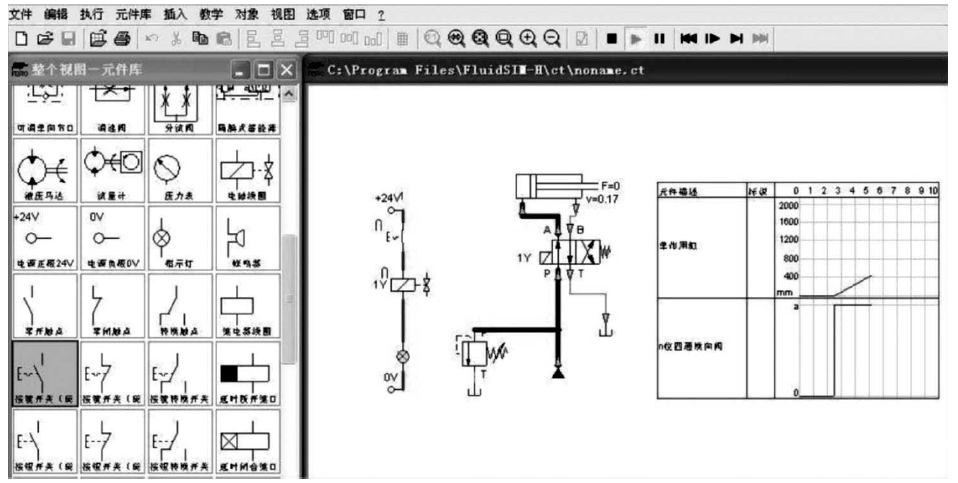Select the 常开触点 normally-open contact component
This screenshot has height=483, width=958.
[x=44, y=305]
